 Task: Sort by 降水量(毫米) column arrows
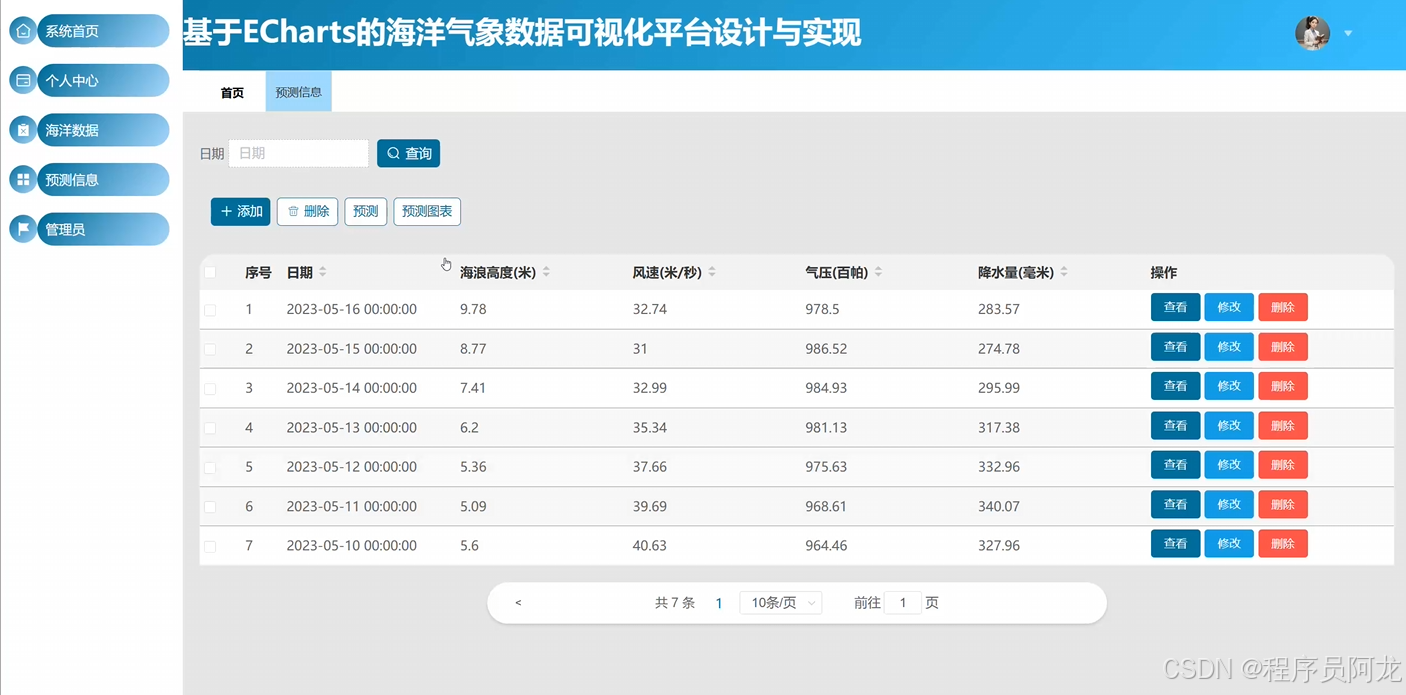pyautogui.click(x=1064, y=272)
